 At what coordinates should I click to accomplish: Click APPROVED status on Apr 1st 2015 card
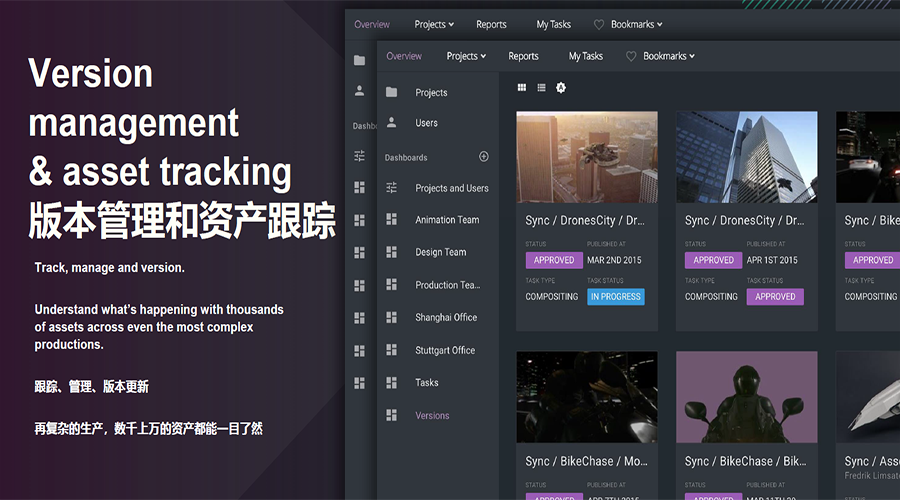tap(713, 260)
